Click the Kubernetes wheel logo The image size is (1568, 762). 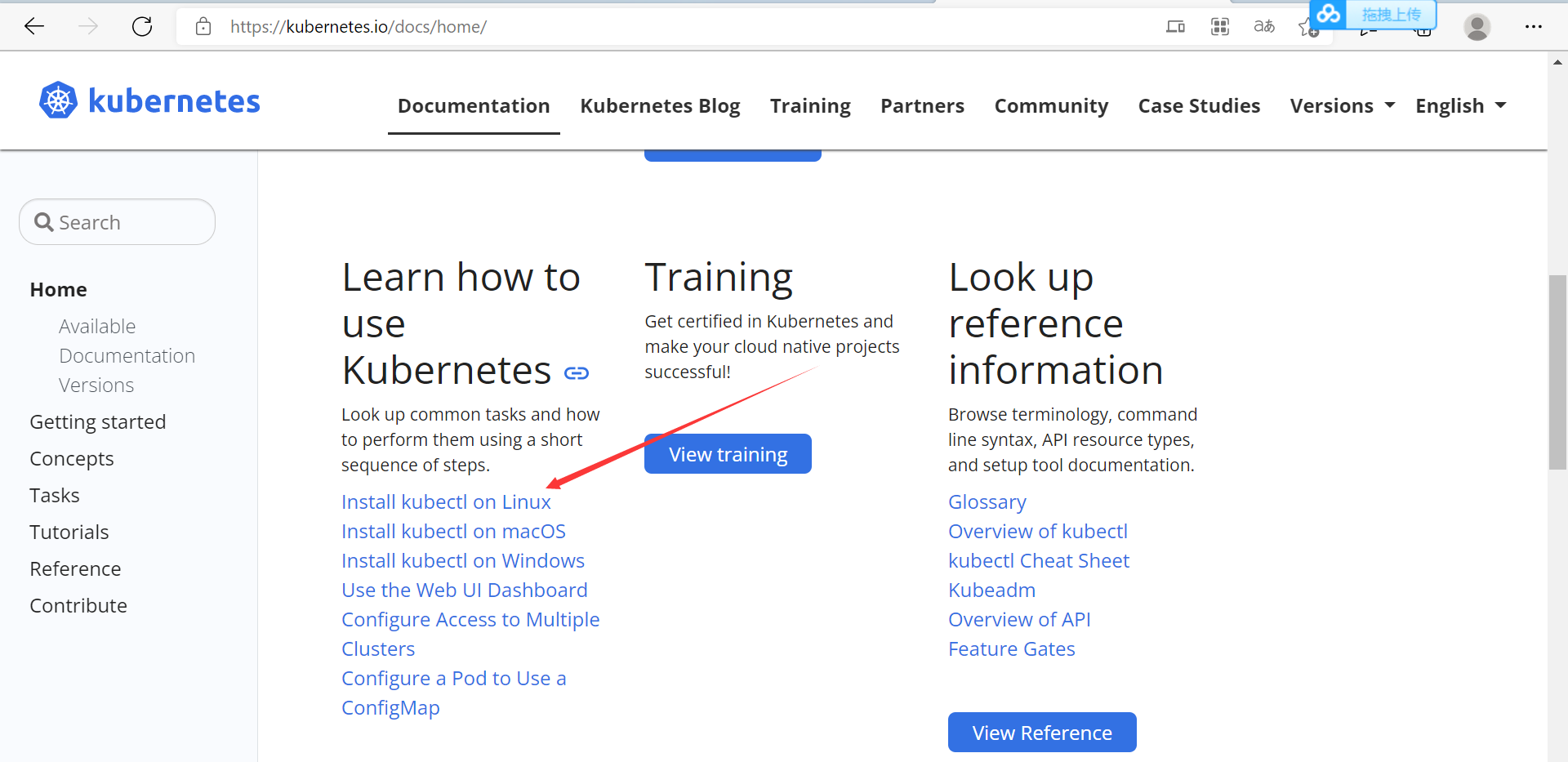click(x=58, y=100)
